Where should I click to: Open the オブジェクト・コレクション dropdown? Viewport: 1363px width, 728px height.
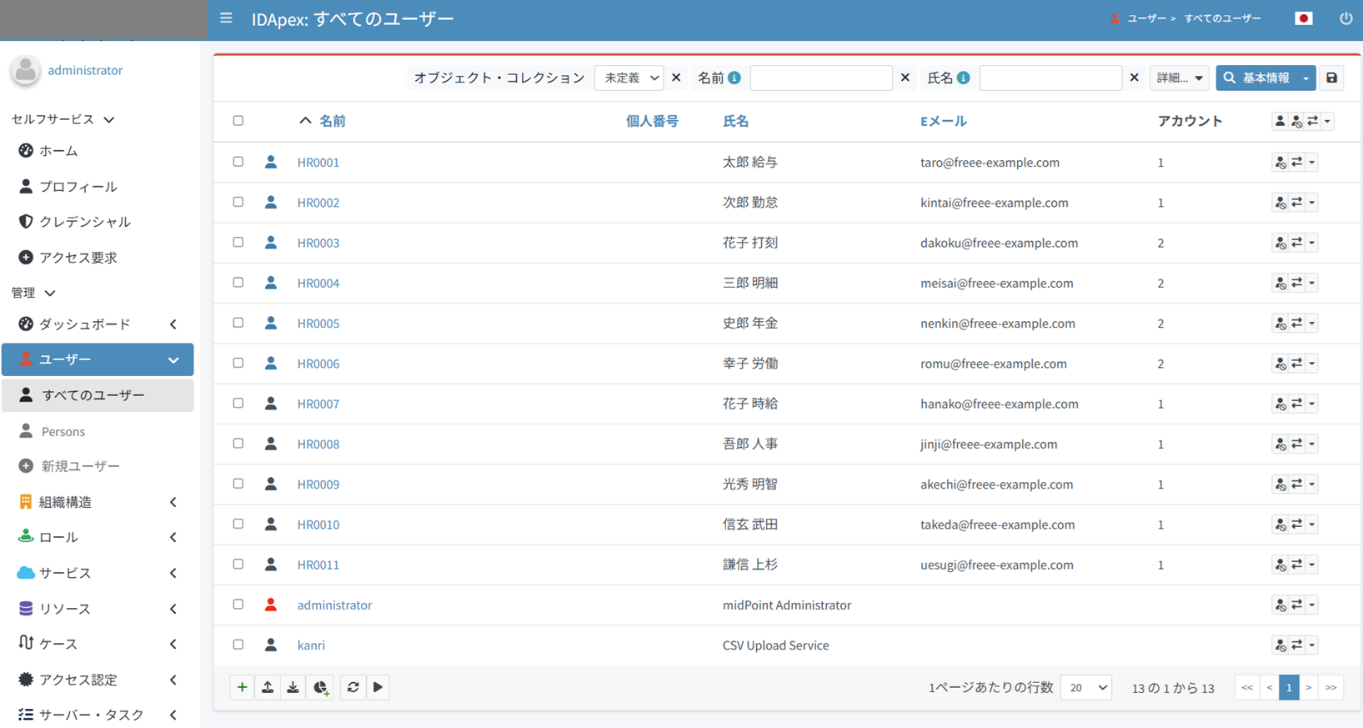[x=628, y=78]
